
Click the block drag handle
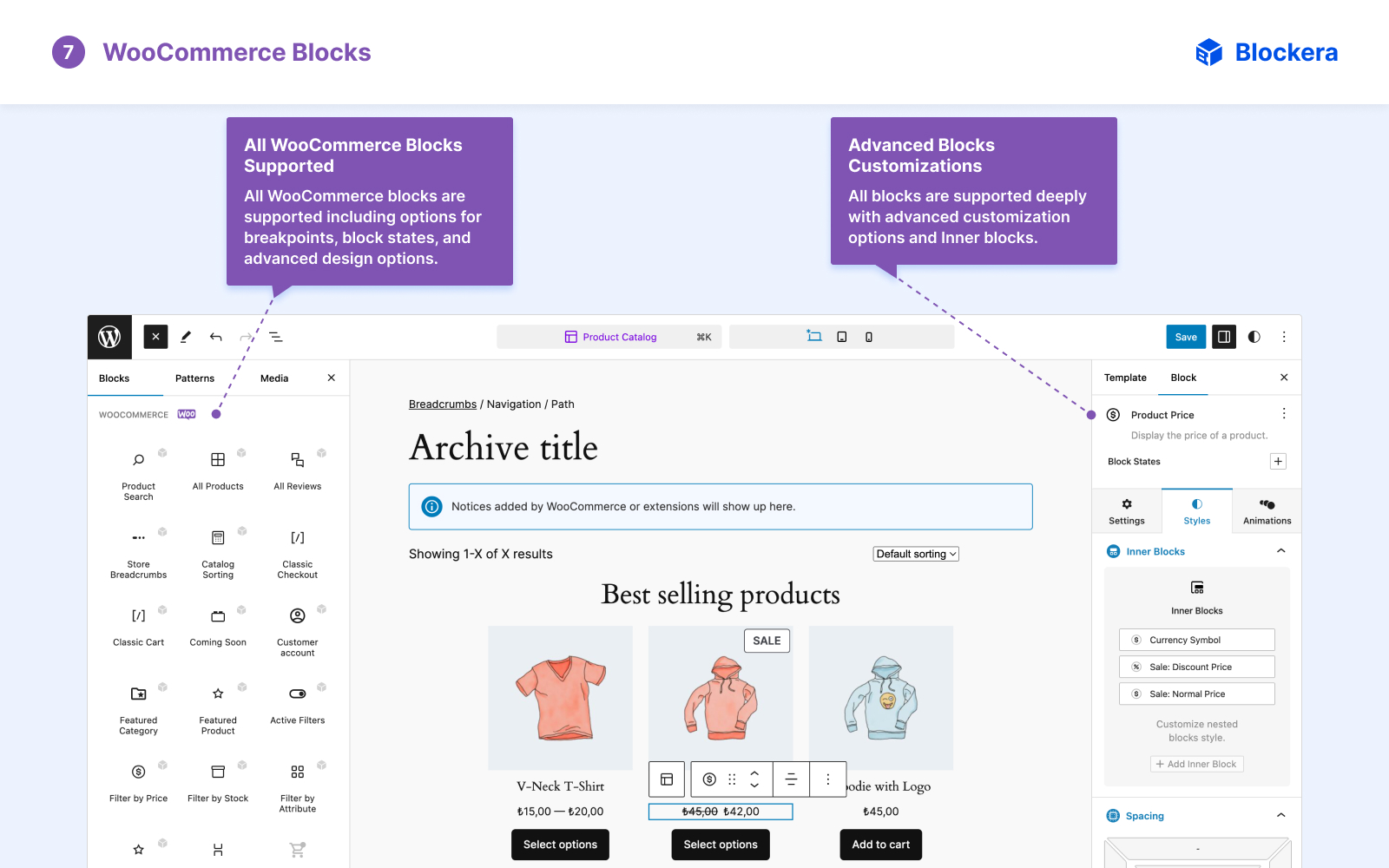[732, 779]
